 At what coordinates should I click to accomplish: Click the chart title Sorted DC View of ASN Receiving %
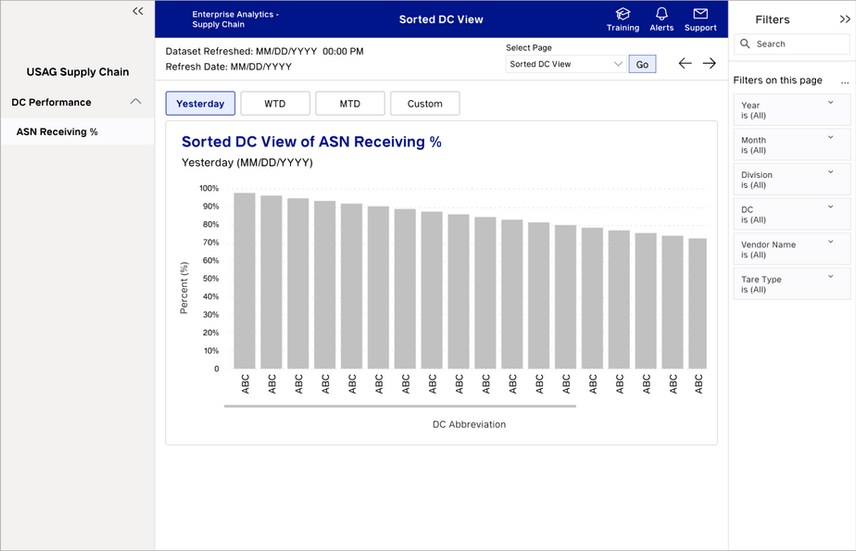pos(311,141)
